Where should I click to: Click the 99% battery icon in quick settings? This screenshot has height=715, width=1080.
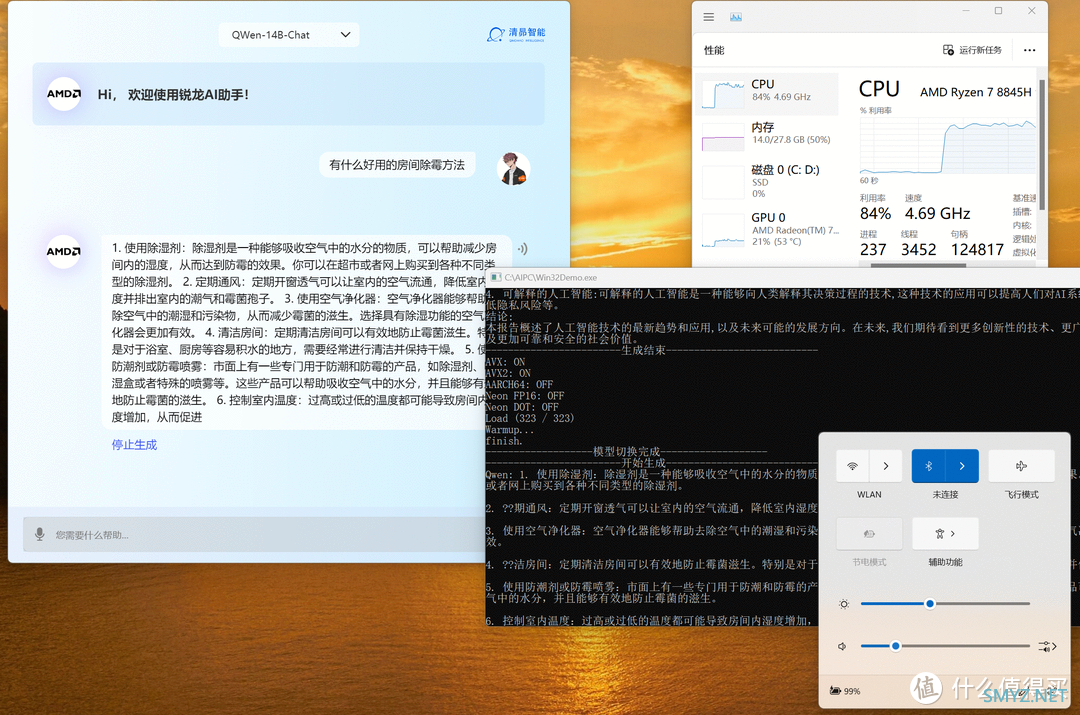845,691
